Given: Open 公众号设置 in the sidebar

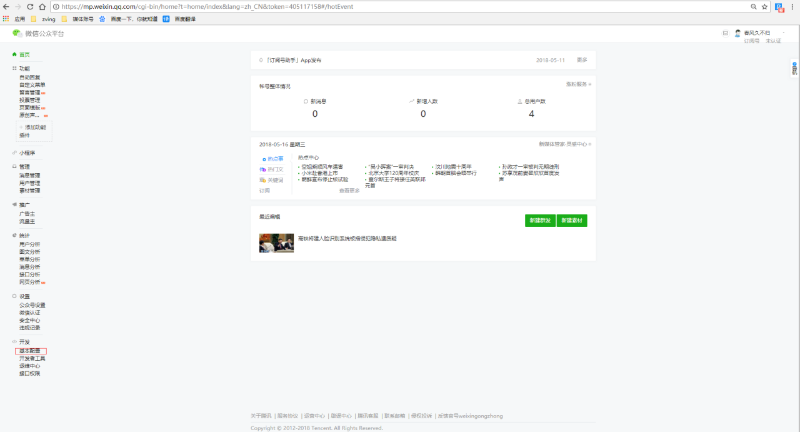Looking at the screenshot, I should (32, 305).
